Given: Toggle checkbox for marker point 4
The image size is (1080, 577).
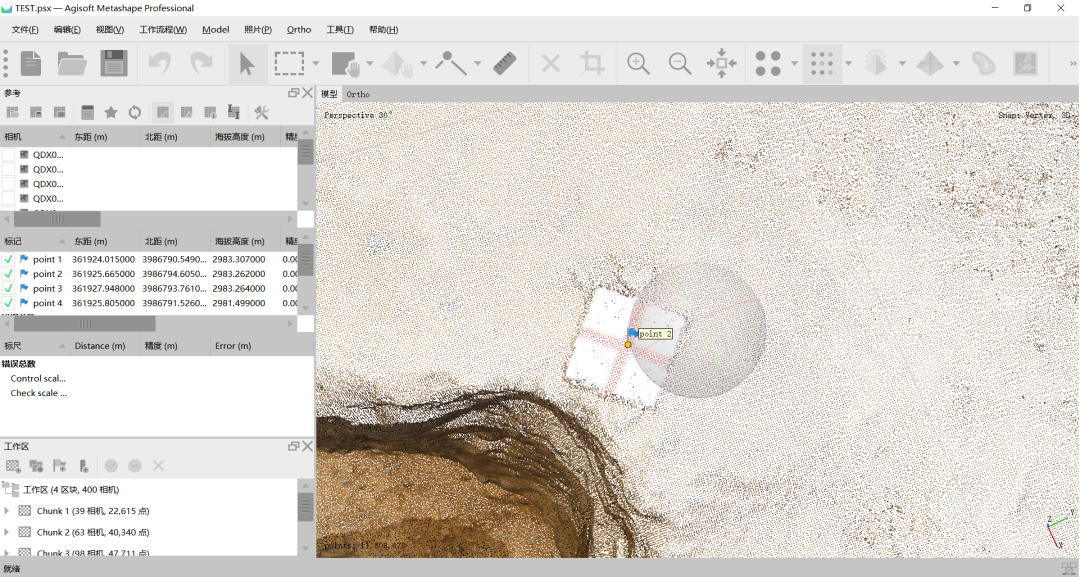Looking at the screenshot, I should pyautogui.click(x=8, y=303).
